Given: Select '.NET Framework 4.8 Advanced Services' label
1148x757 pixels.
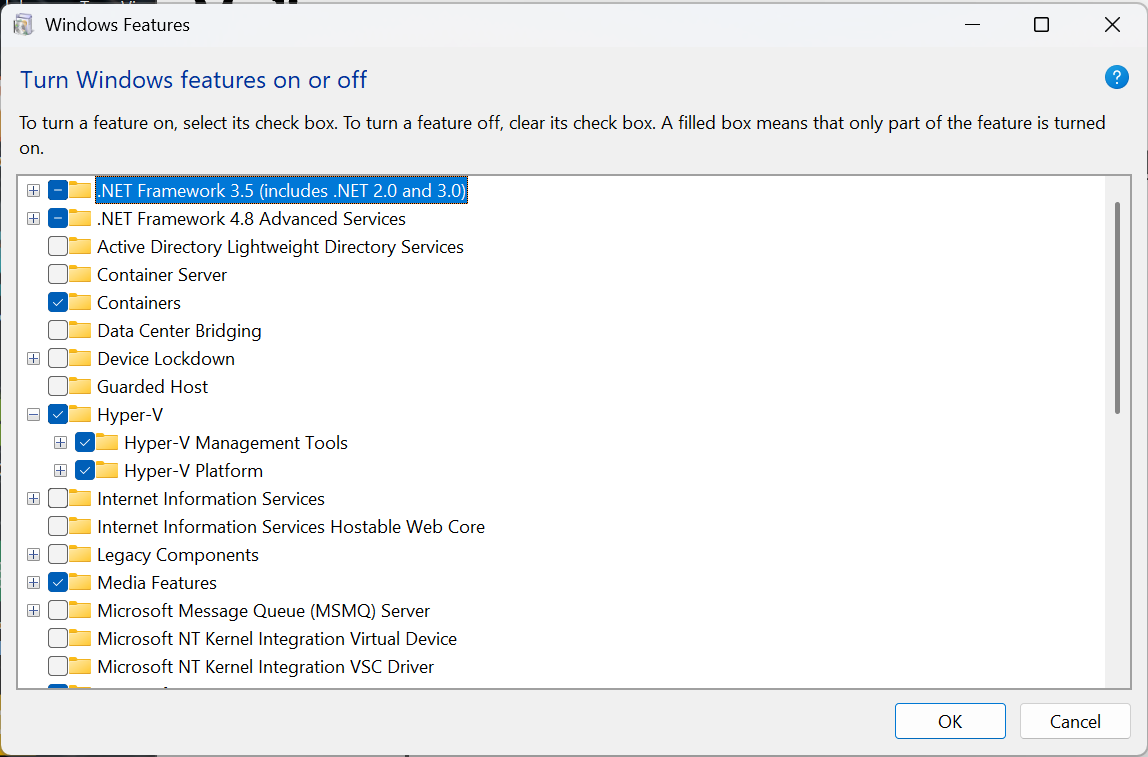Looking at the screenshot, I should [251, 218].
